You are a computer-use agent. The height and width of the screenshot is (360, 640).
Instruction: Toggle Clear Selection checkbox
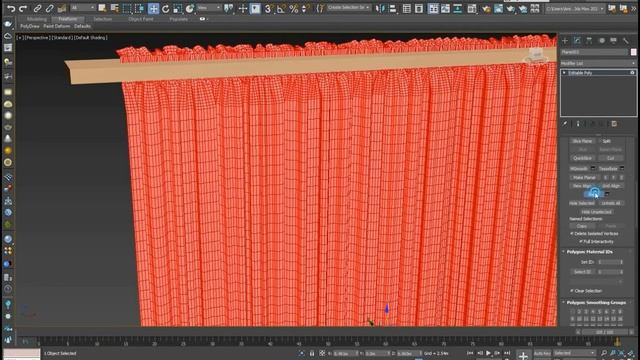572,291
